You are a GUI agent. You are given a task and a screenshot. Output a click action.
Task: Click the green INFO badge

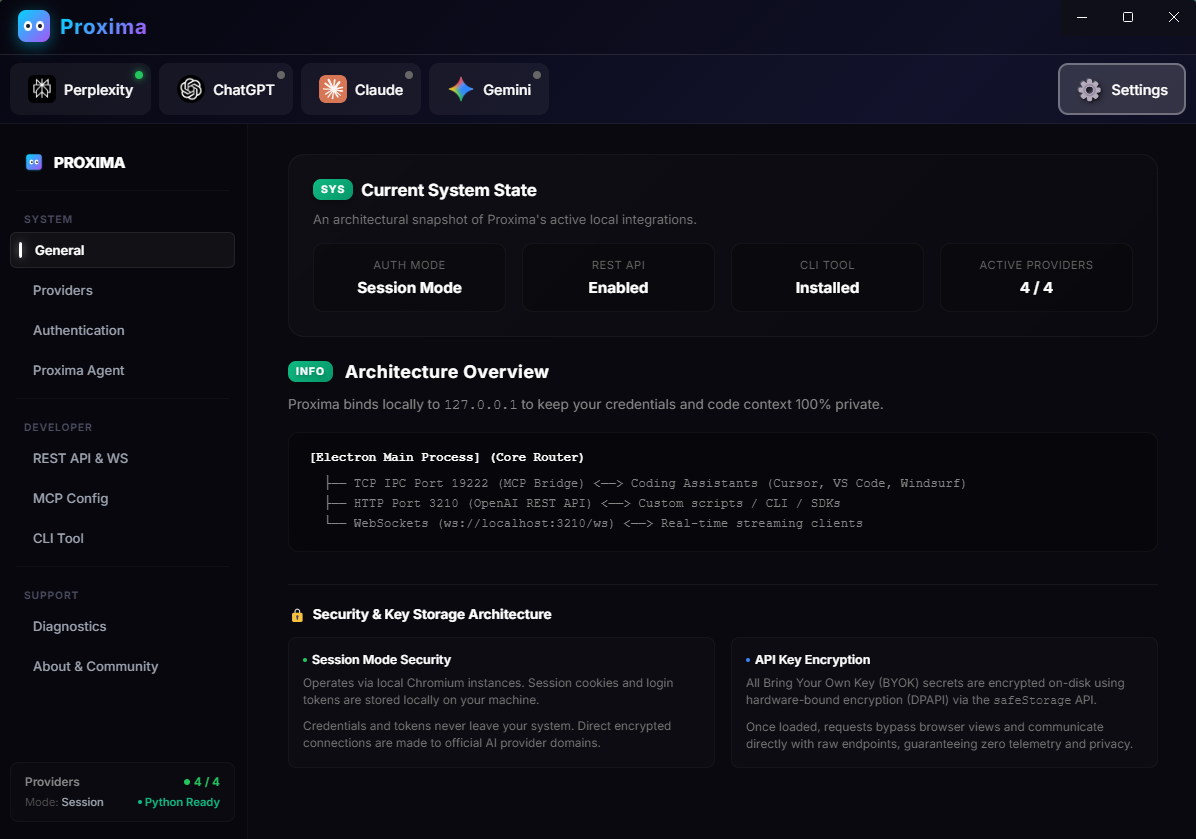pyautogui.click(x=310, y=371)
